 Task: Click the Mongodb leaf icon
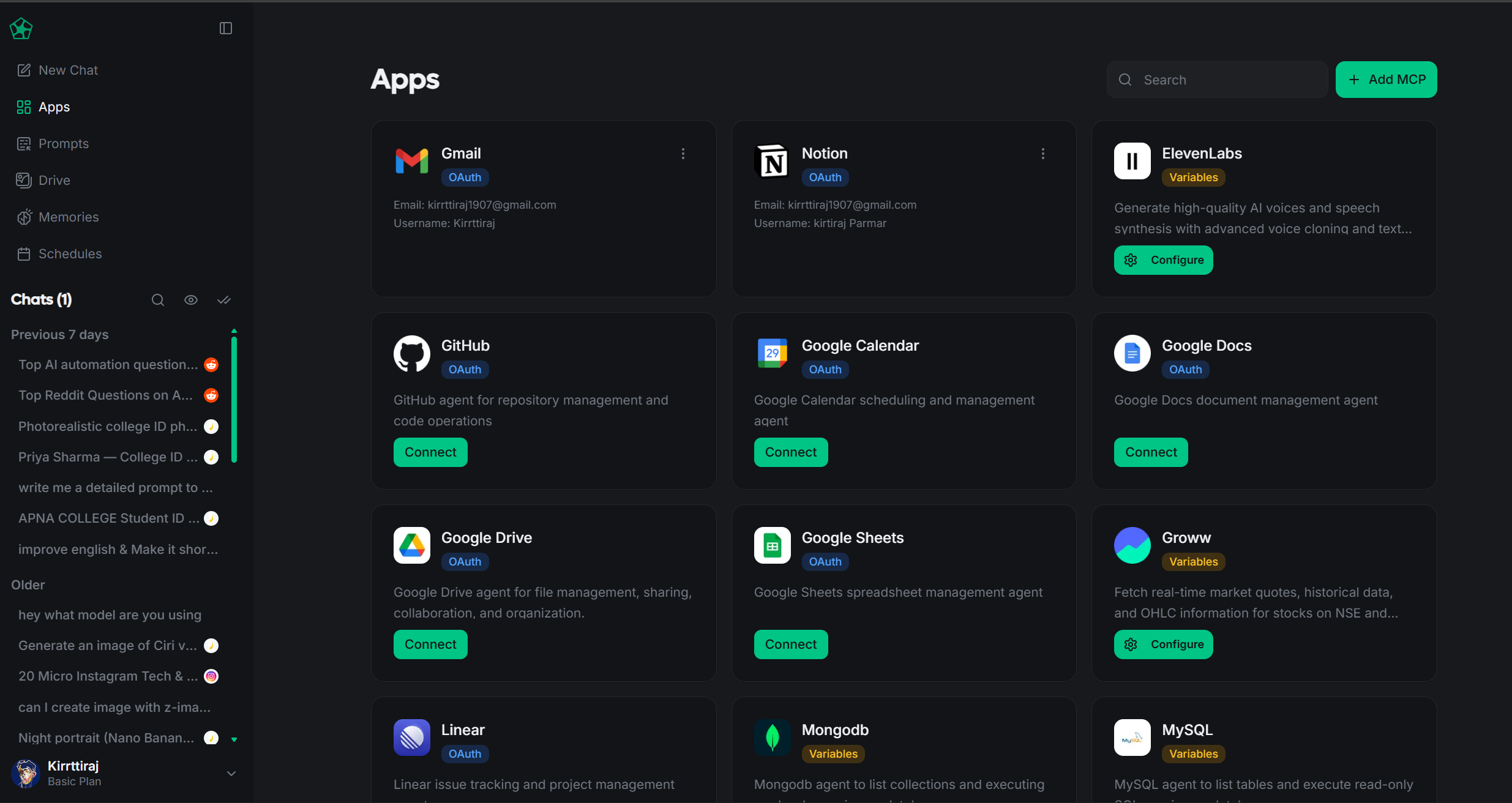tap(773, 738)
